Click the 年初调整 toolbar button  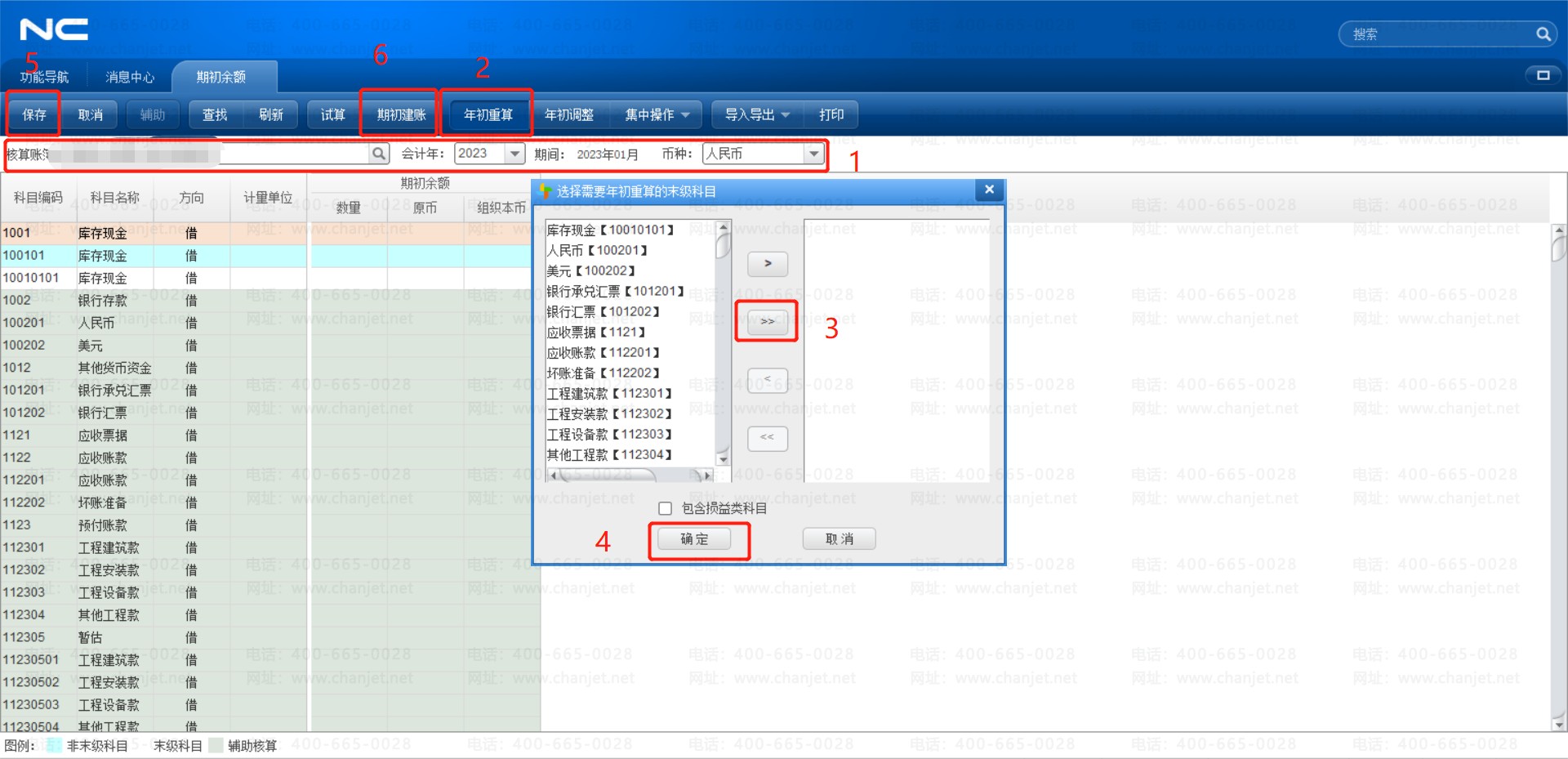coord(569,115)
